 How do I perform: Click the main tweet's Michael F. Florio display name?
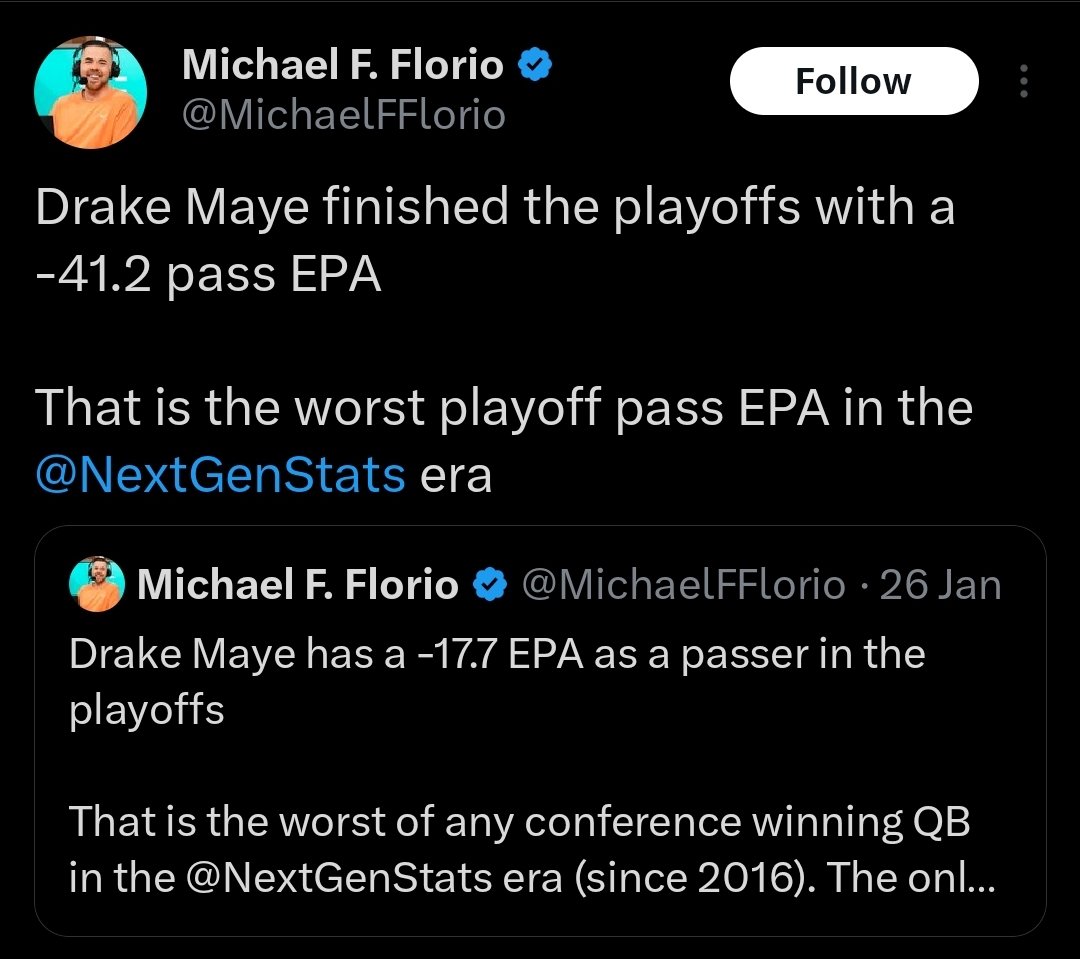click(343, 66)
